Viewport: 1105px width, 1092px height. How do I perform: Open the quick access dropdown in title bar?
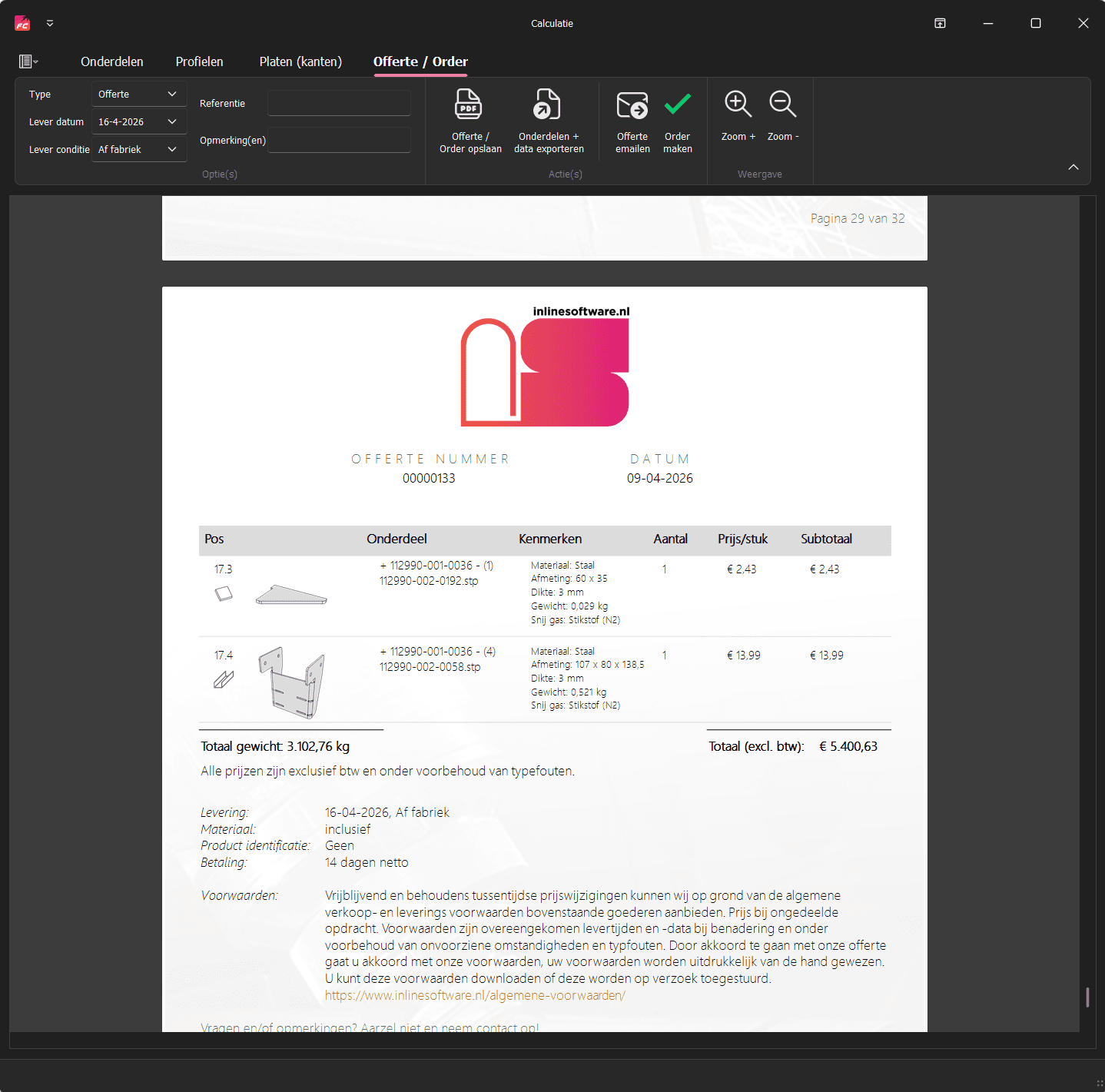pyautogui.click(x=50, y=23)
